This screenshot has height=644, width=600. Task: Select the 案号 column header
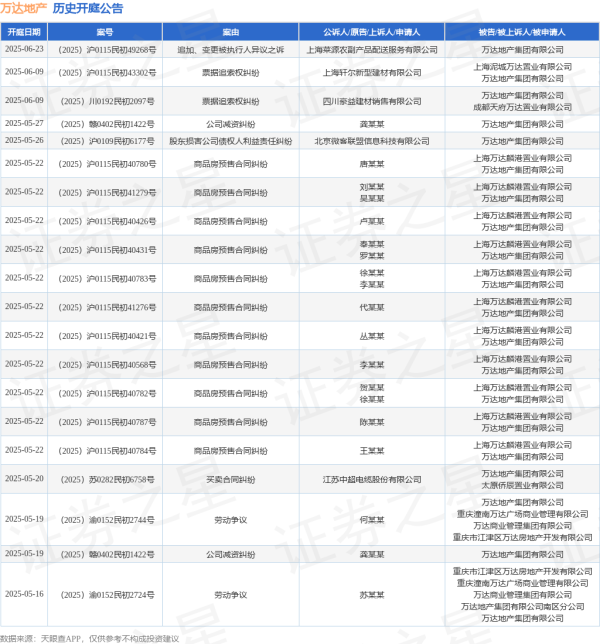pos(105,32)
